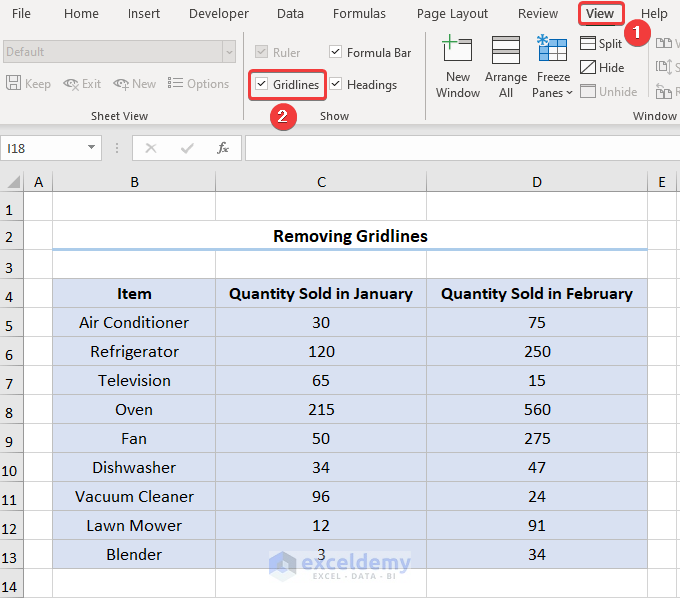Image resolution: width=680 pixels, height=598 pixels.
Task: Select column C header
Action: click(x=321, y=182)
